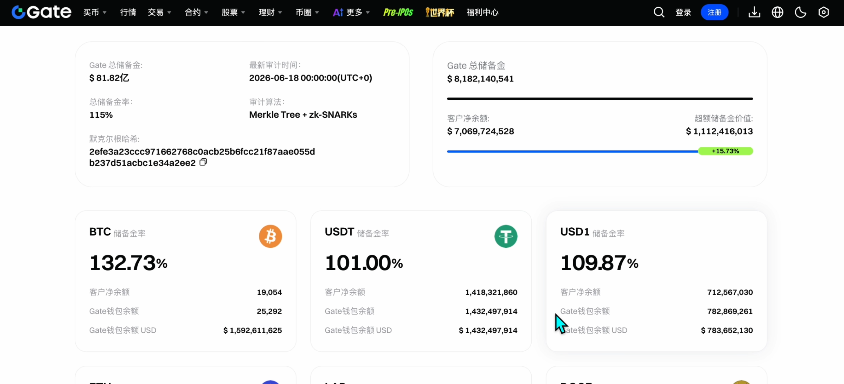Click the blue 注册 register button
The height and width of the screenshot is (384, 844).
[714, 12]
